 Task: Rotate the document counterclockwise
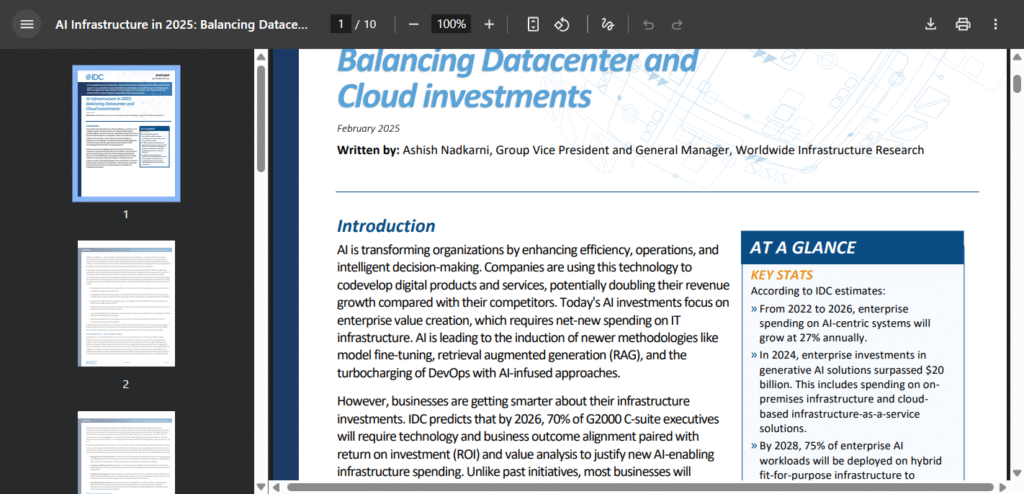(x=562, y=24)
